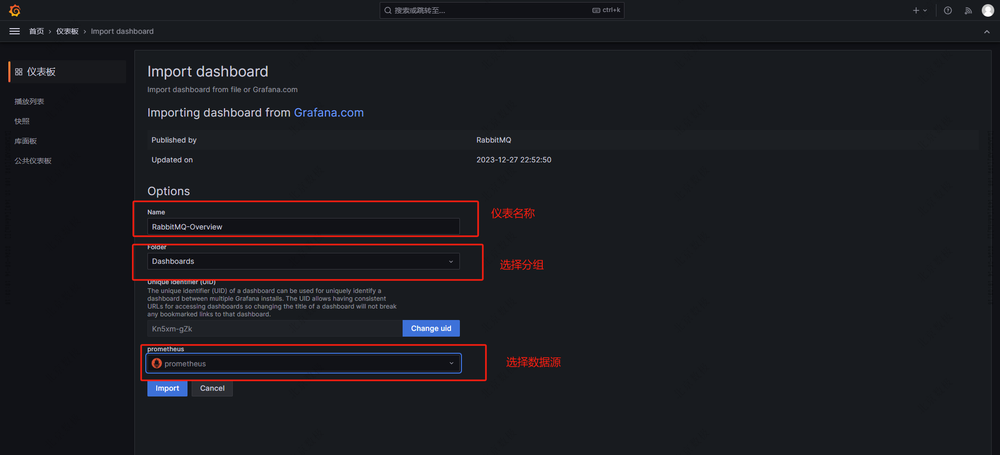Image resolution: width=1000 pixels, height=455 pixels.
Task: Go to 首页 breadcrumb
Action: point(36,31)
